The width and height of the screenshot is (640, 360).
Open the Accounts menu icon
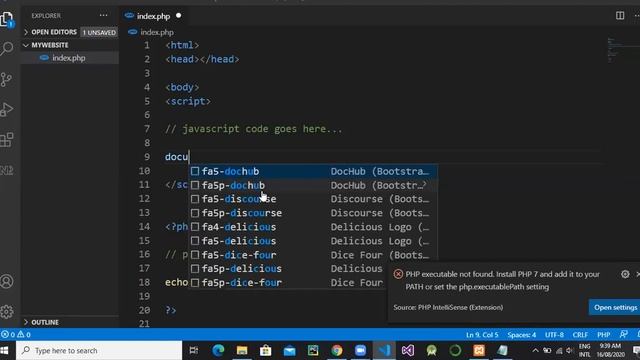point(7,282)
